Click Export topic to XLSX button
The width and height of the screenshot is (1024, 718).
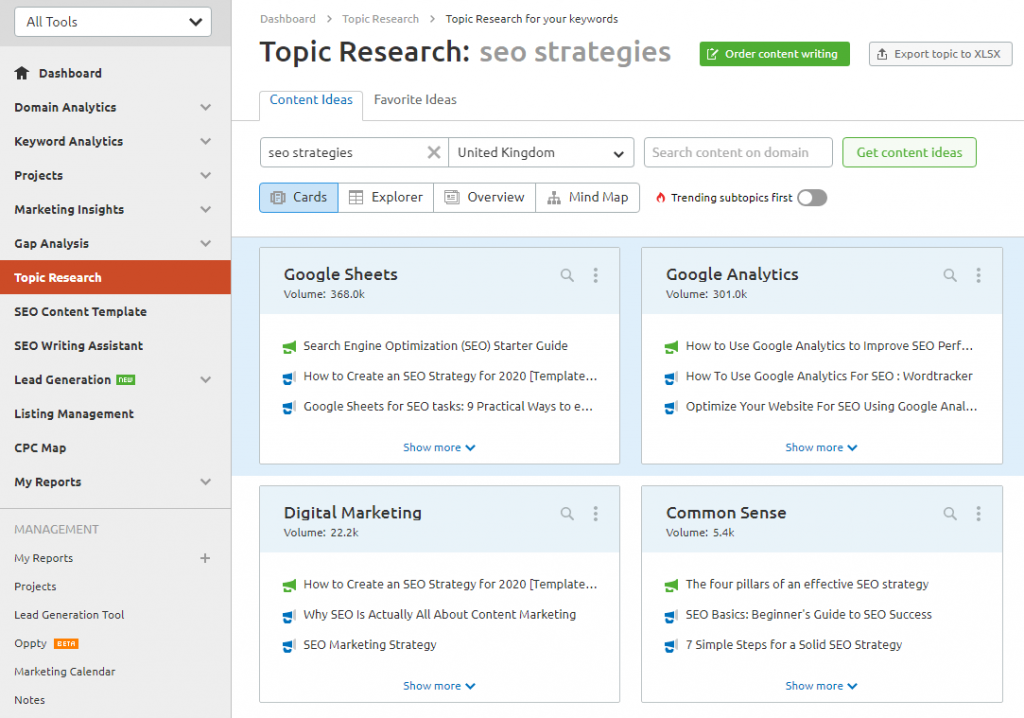[940, 54]
